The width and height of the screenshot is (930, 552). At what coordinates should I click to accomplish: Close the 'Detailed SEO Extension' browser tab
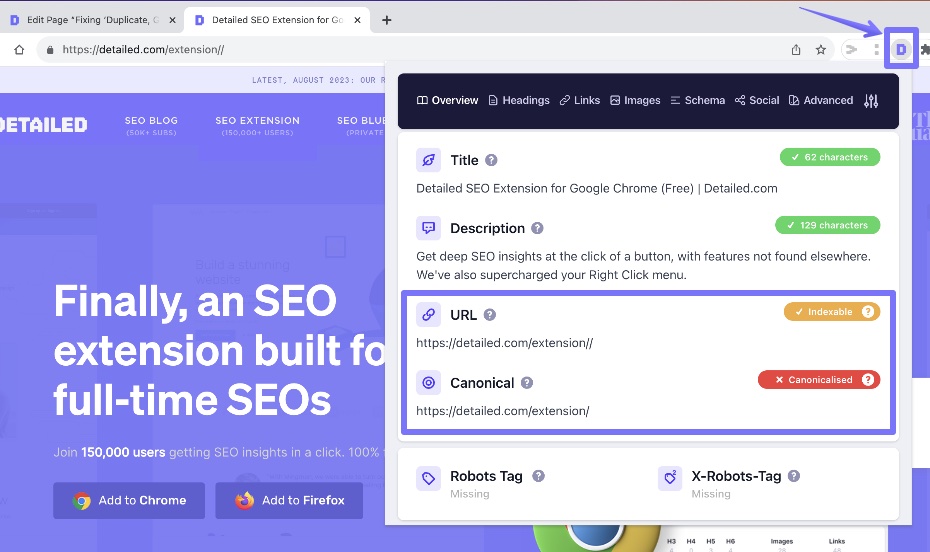357,20
